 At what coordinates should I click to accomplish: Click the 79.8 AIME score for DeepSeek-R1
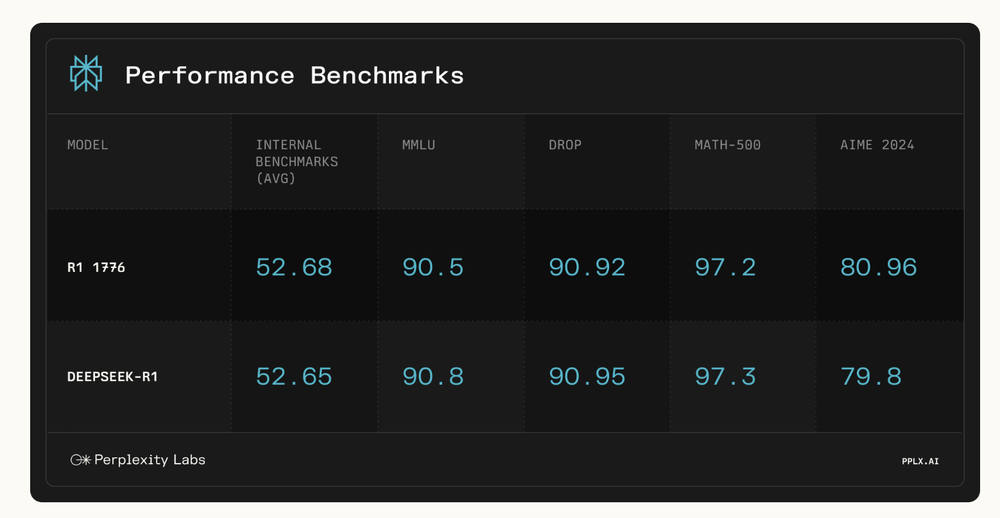[871, 376]
